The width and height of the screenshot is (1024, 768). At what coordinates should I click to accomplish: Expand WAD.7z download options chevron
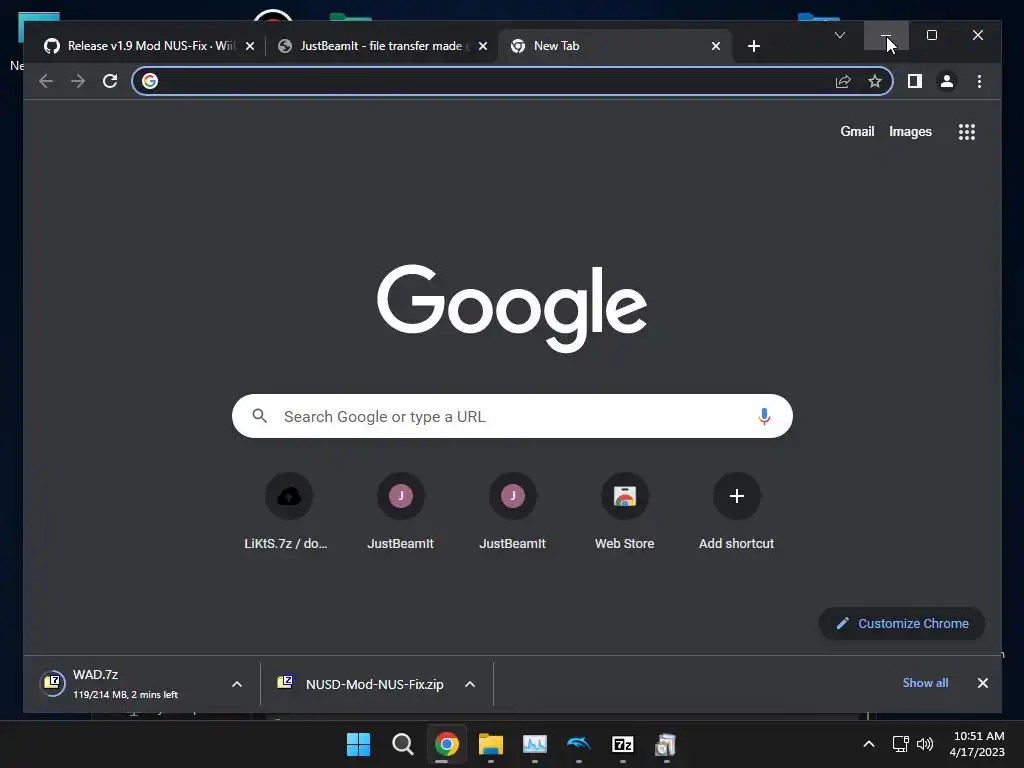(237, 684)
